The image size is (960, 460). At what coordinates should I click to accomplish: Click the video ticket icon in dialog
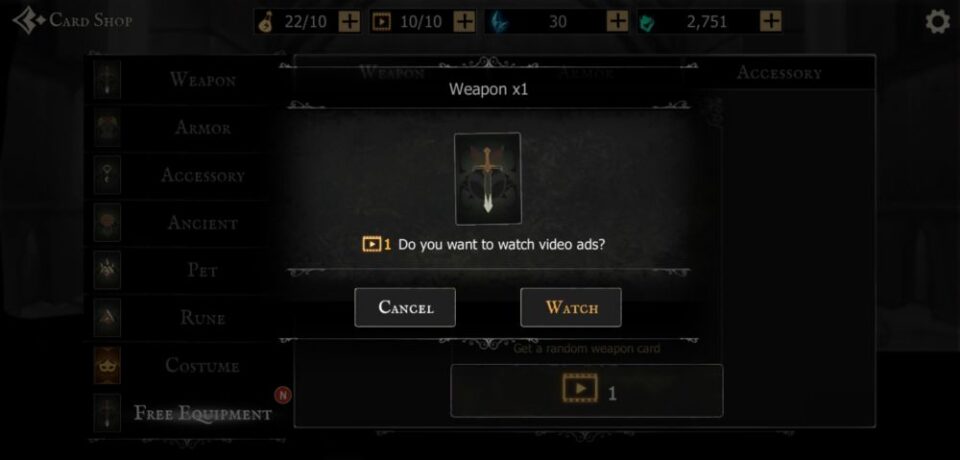coord(372,244)
